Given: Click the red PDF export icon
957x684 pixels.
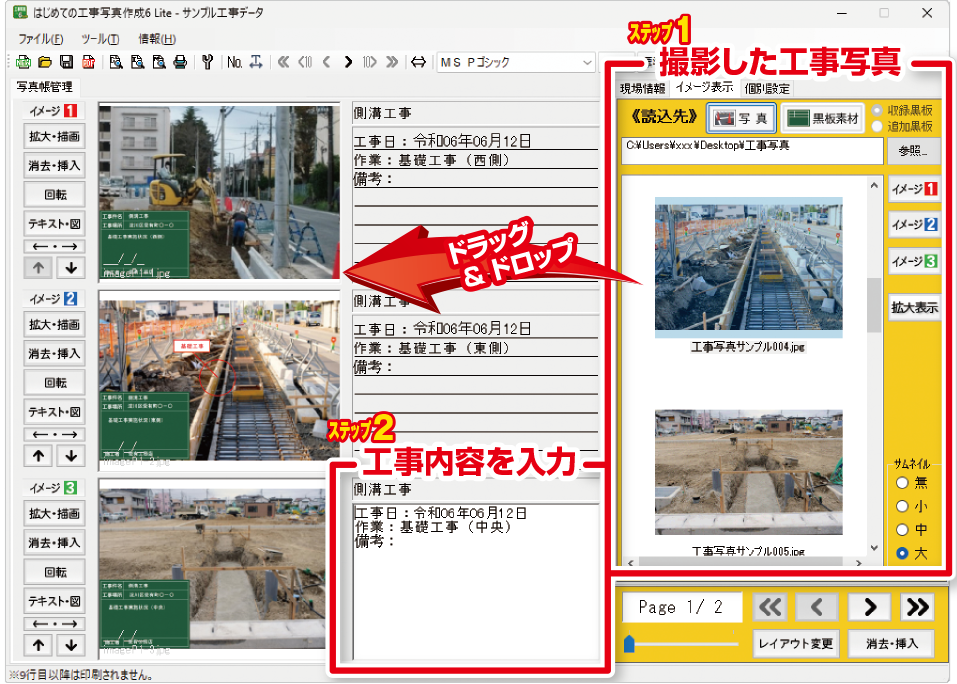Looking at the screenshot, I should tap(88, 62).
